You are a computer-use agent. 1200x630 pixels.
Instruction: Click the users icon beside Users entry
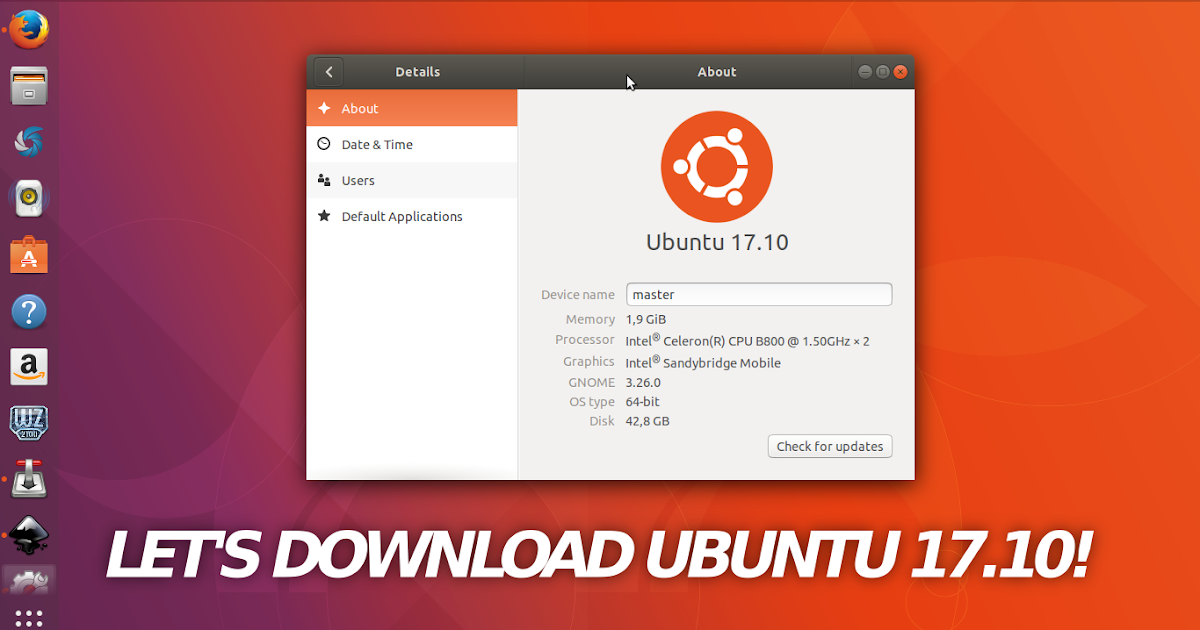point(323,180)
